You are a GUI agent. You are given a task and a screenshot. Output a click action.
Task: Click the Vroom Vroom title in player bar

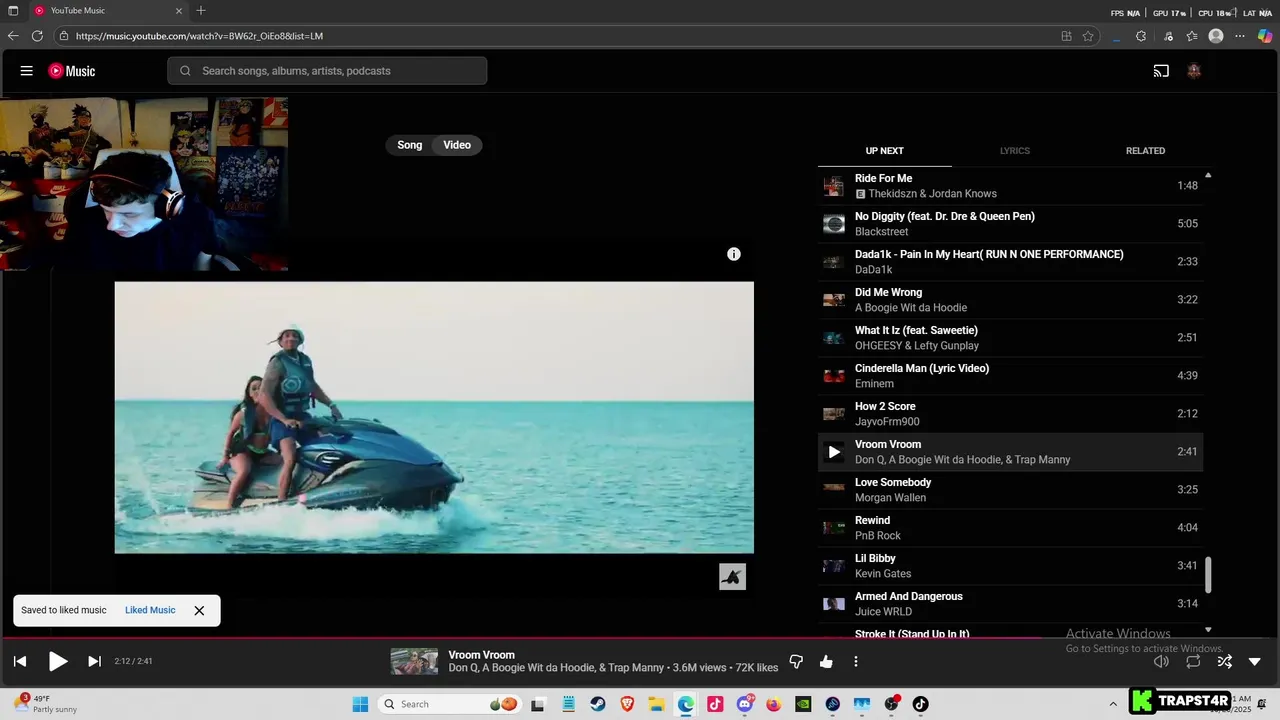(481, 655)
